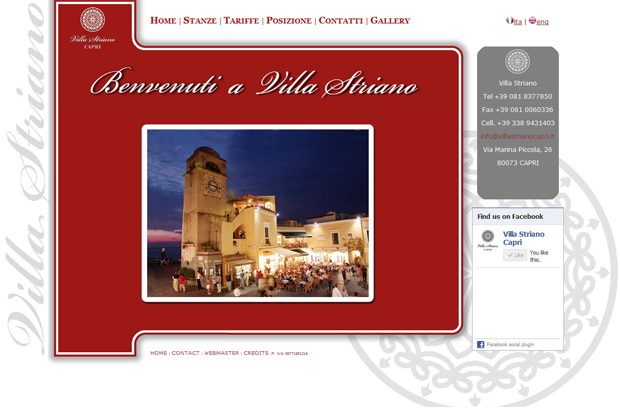620x420 pixels.
Task: Click the 'Via Marina Piccola, 26' address
Action: [517, 149]
